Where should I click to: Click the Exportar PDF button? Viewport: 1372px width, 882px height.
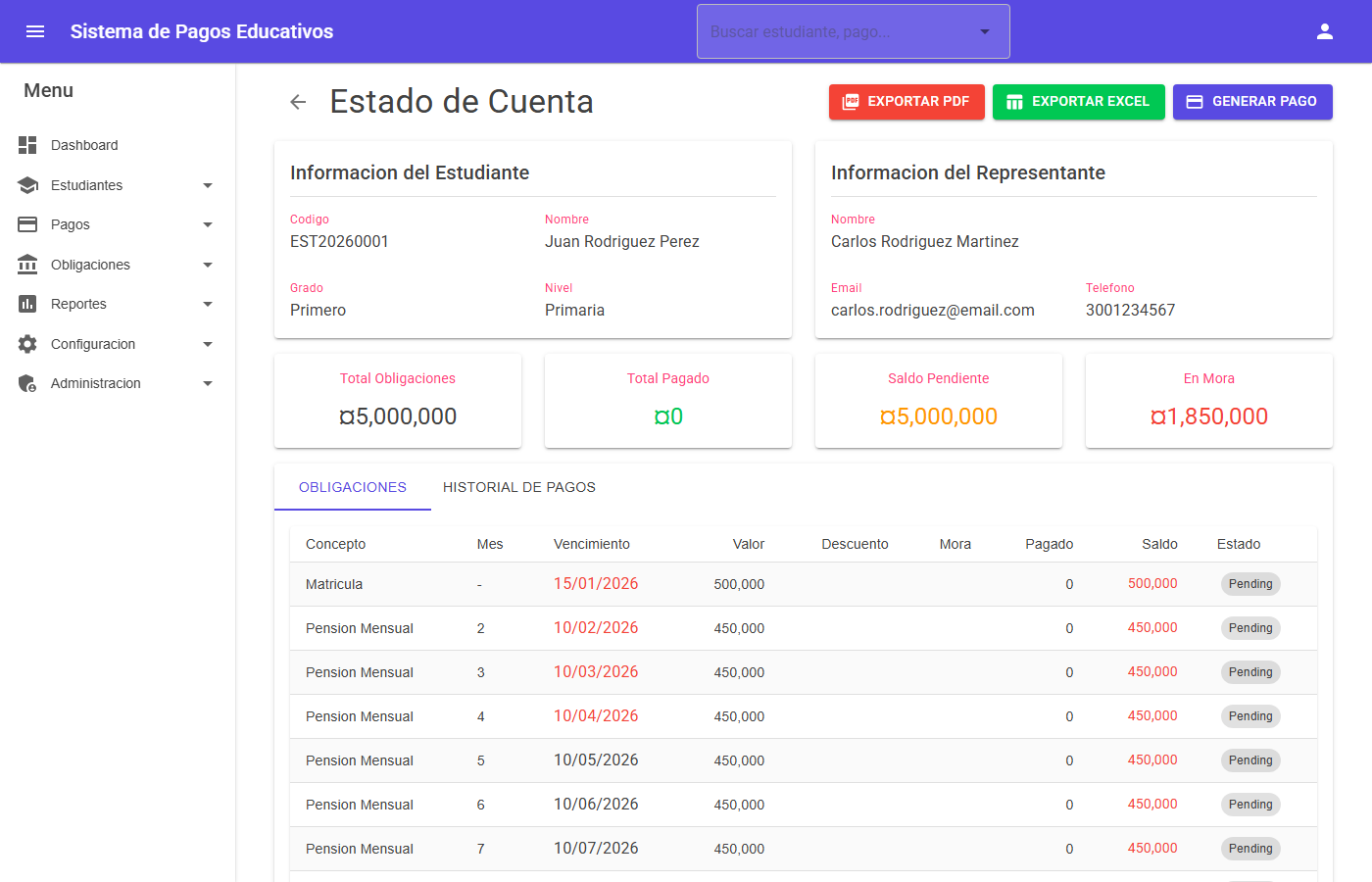(x=906, y=102)
